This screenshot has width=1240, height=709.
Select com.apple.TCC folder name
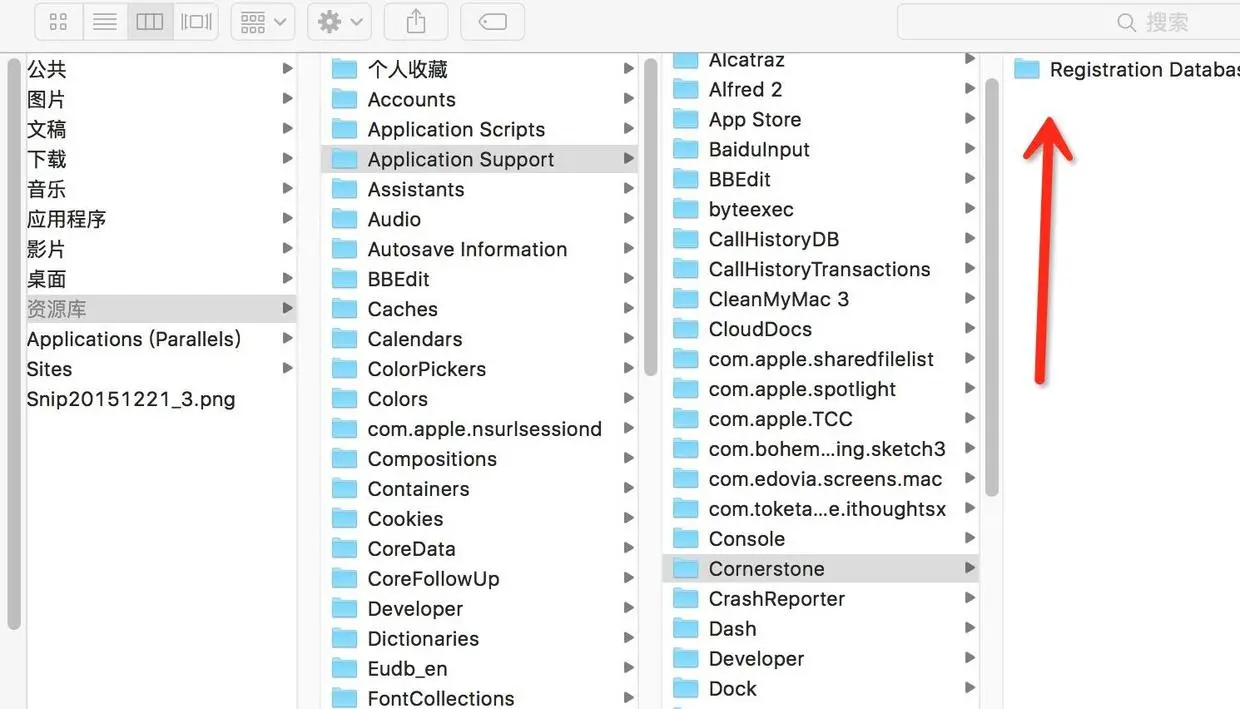(781, 419)
